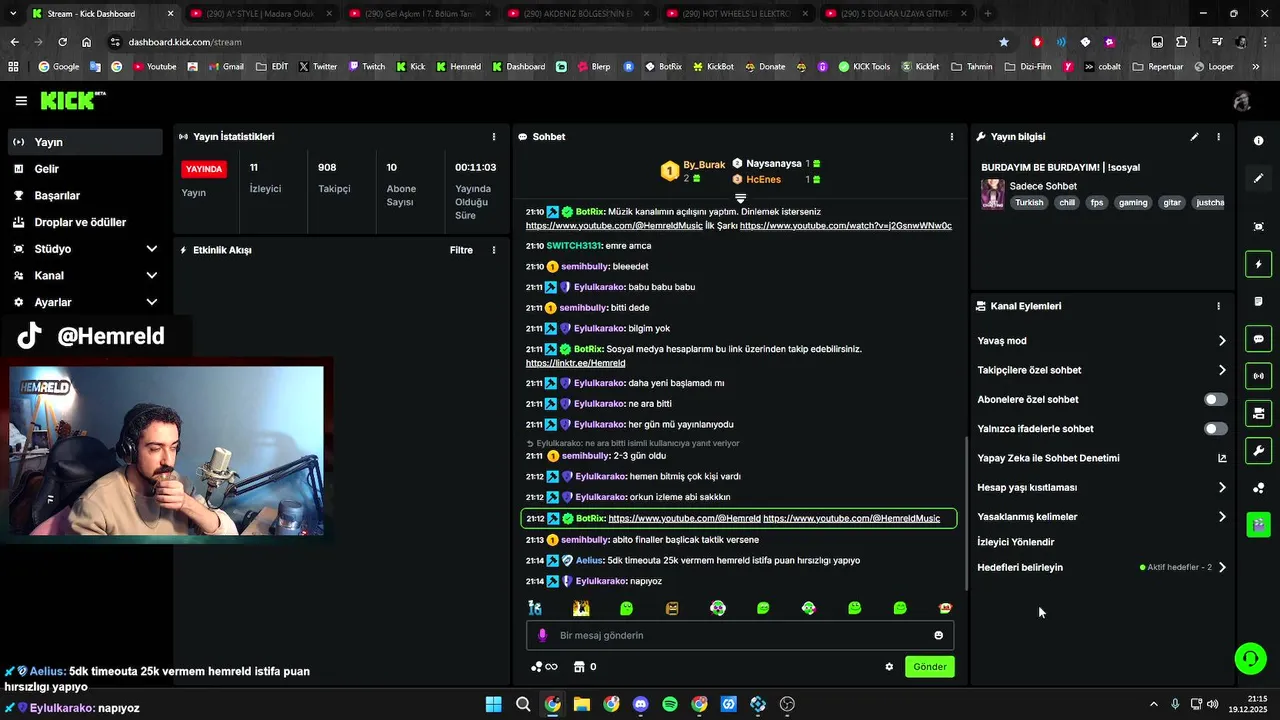Toggle the notes page widget in right sidebar
The width and height of the screenshot is (1280, 720).
(x=1258, y=301)
